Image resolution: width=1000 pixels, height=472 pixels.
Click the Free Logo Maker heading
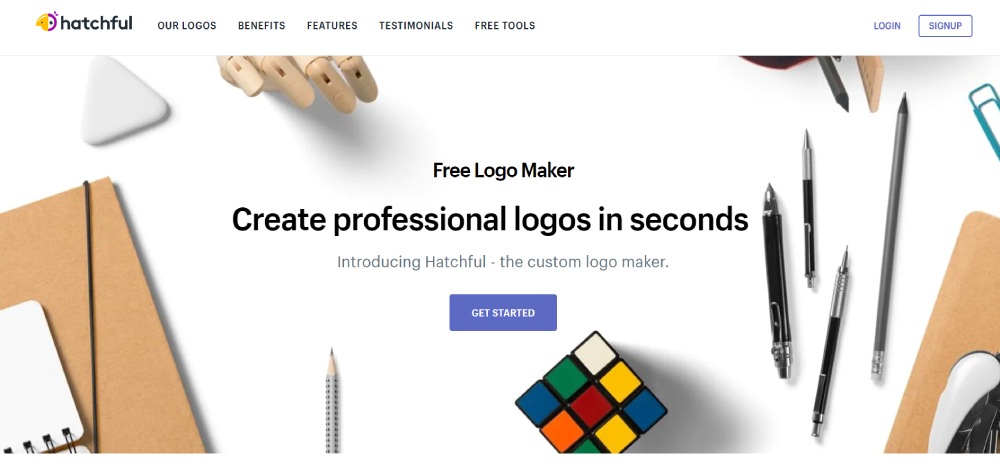(x=503, y=171)
